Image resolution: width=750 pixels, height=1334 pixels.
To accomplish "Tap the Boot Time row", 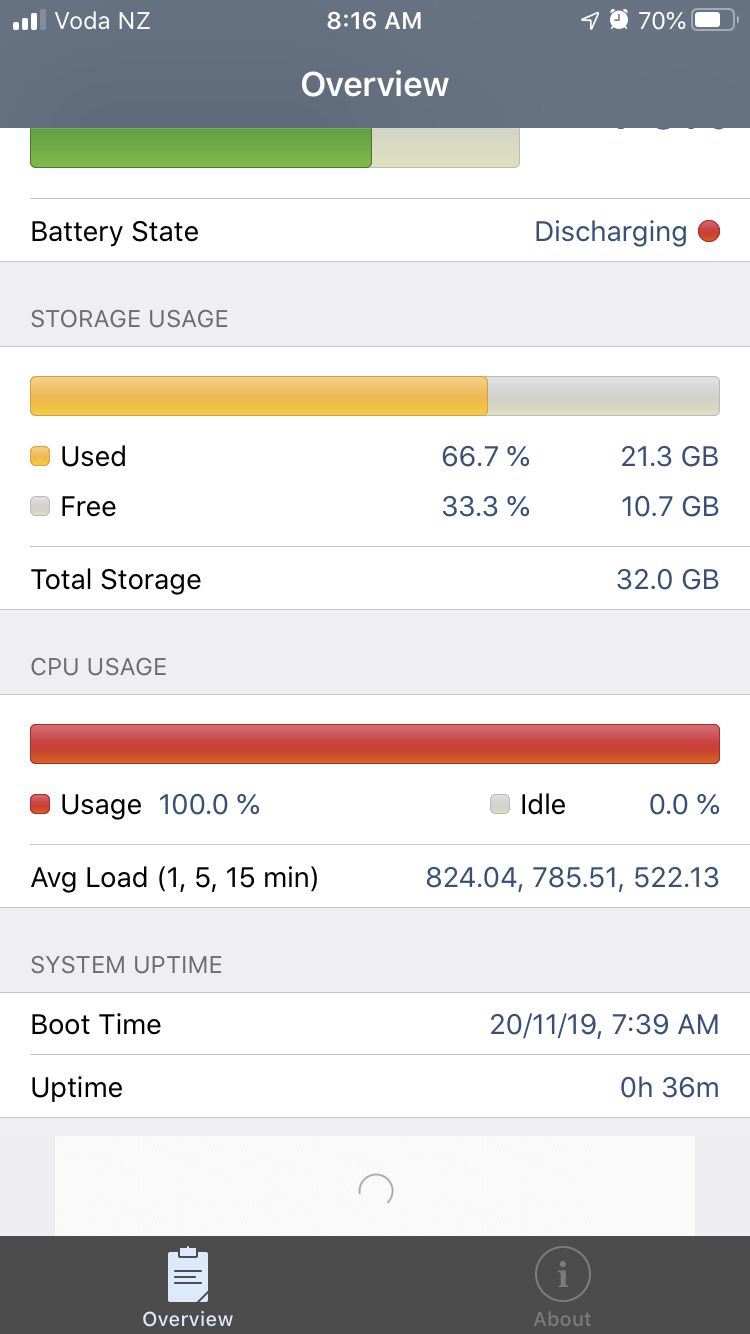I will (375, 1024).
